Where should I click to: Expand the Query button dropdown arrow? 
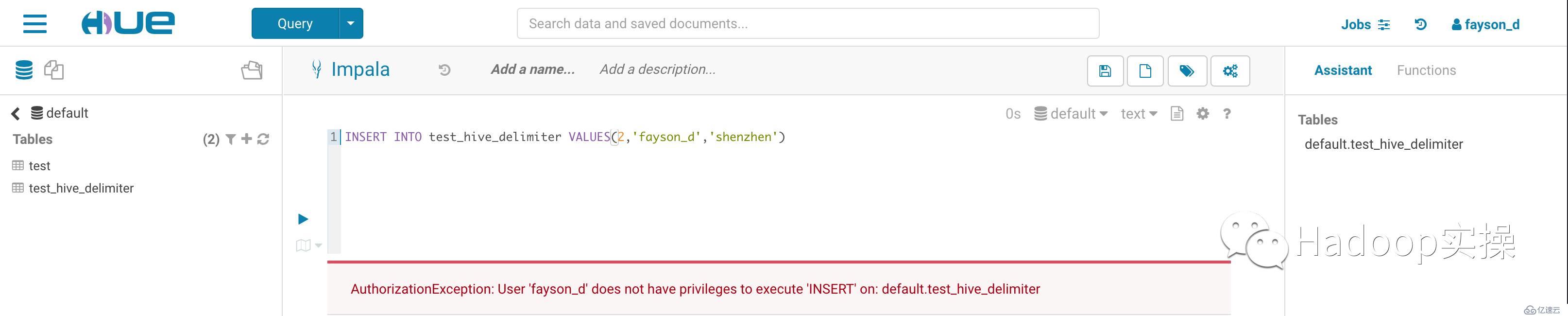pos(351,23)
